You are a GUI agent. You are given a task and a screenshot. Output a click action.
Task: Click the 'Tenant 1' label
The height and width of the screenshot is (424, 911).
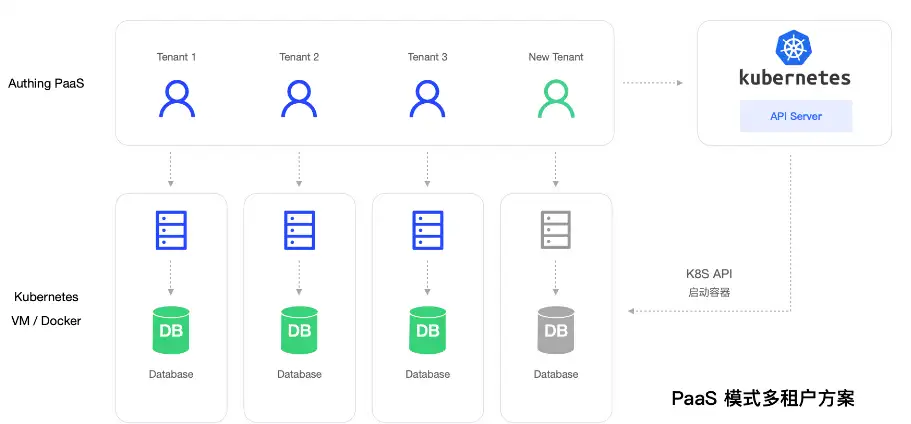(x=177, y=57)
